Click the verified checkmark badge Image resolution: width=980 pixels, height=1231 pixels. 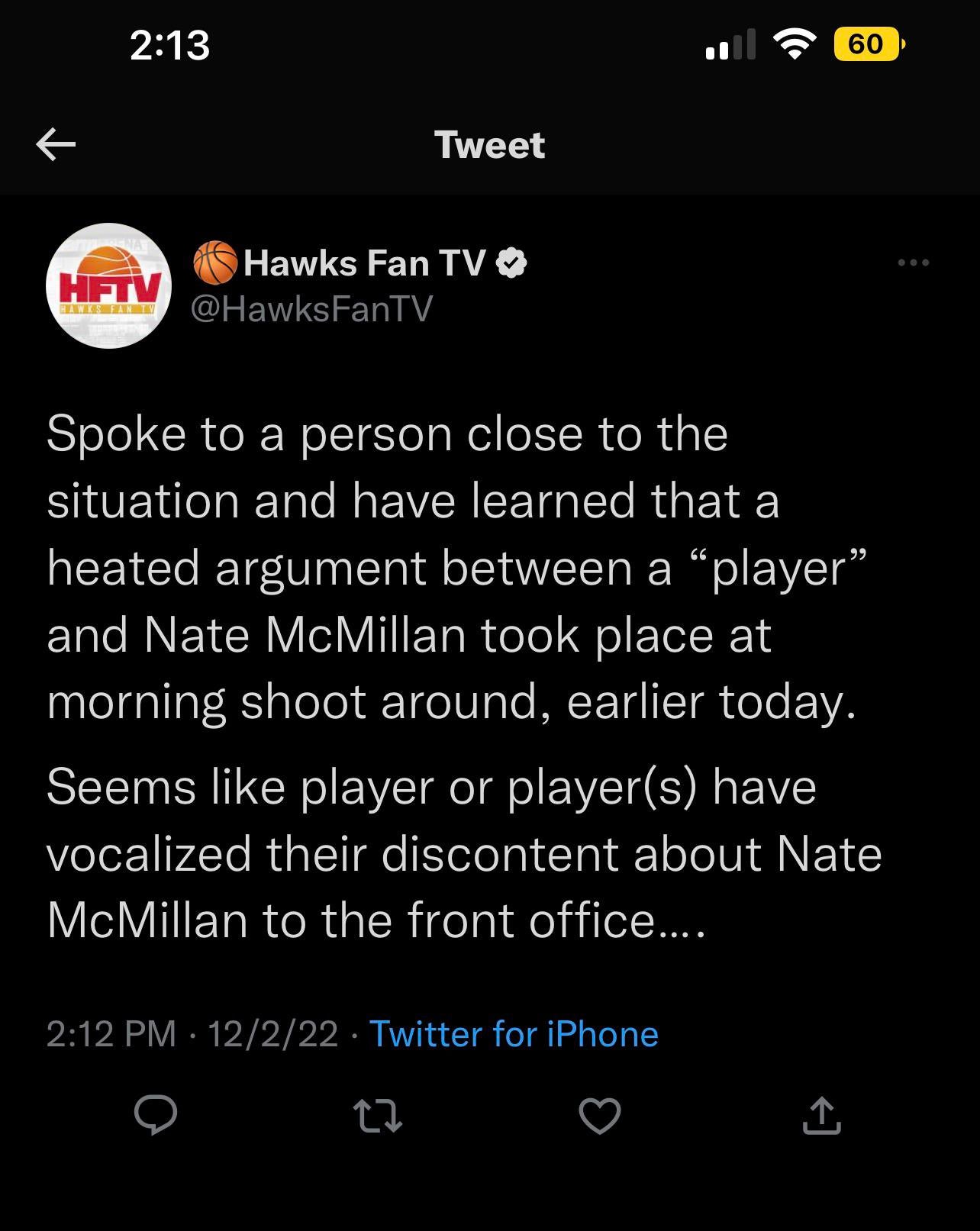(511, 263)
